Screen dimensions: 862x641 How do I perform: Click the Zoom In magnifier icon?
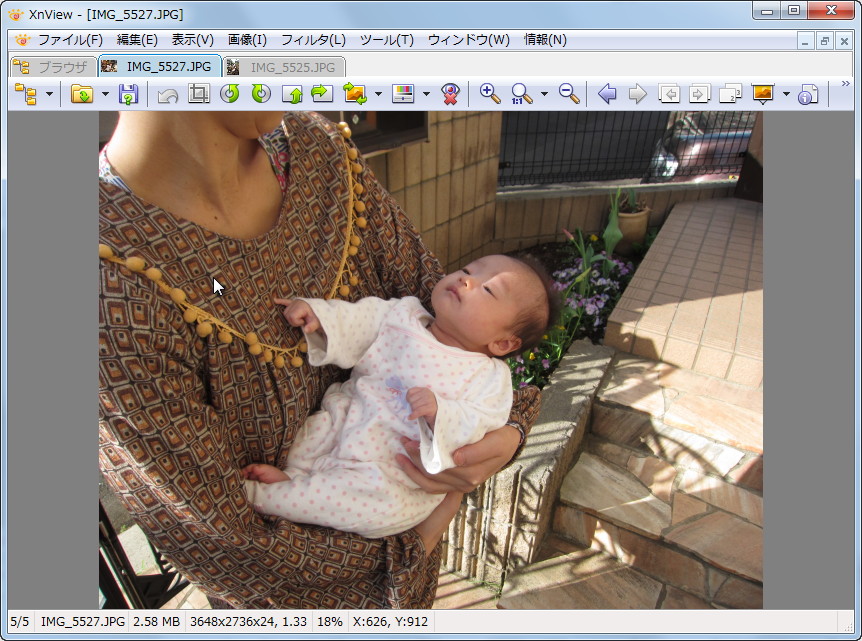pos(490,94)
